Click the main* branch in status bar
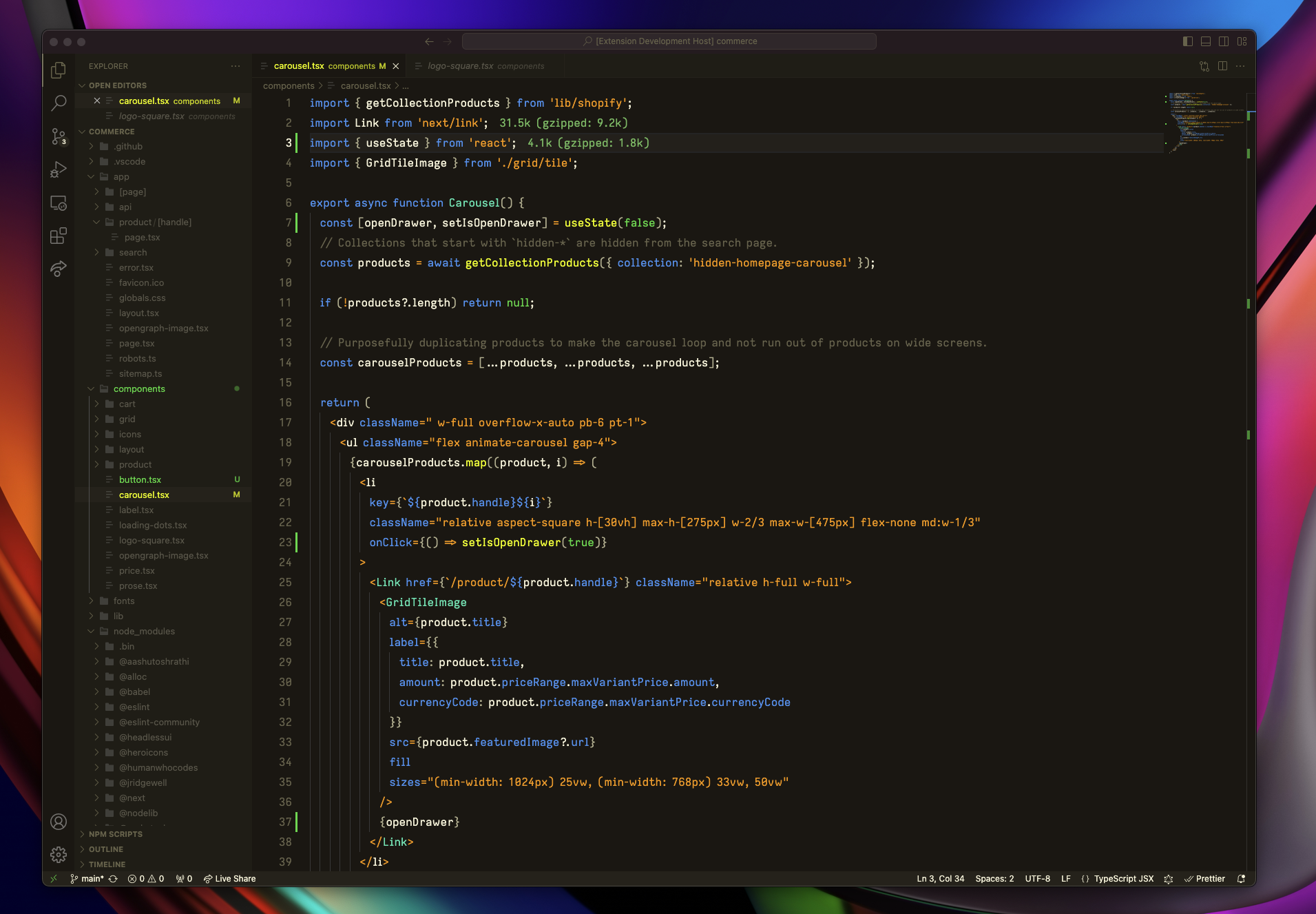Screen dimensions: 1316x914 coord(87,879)
